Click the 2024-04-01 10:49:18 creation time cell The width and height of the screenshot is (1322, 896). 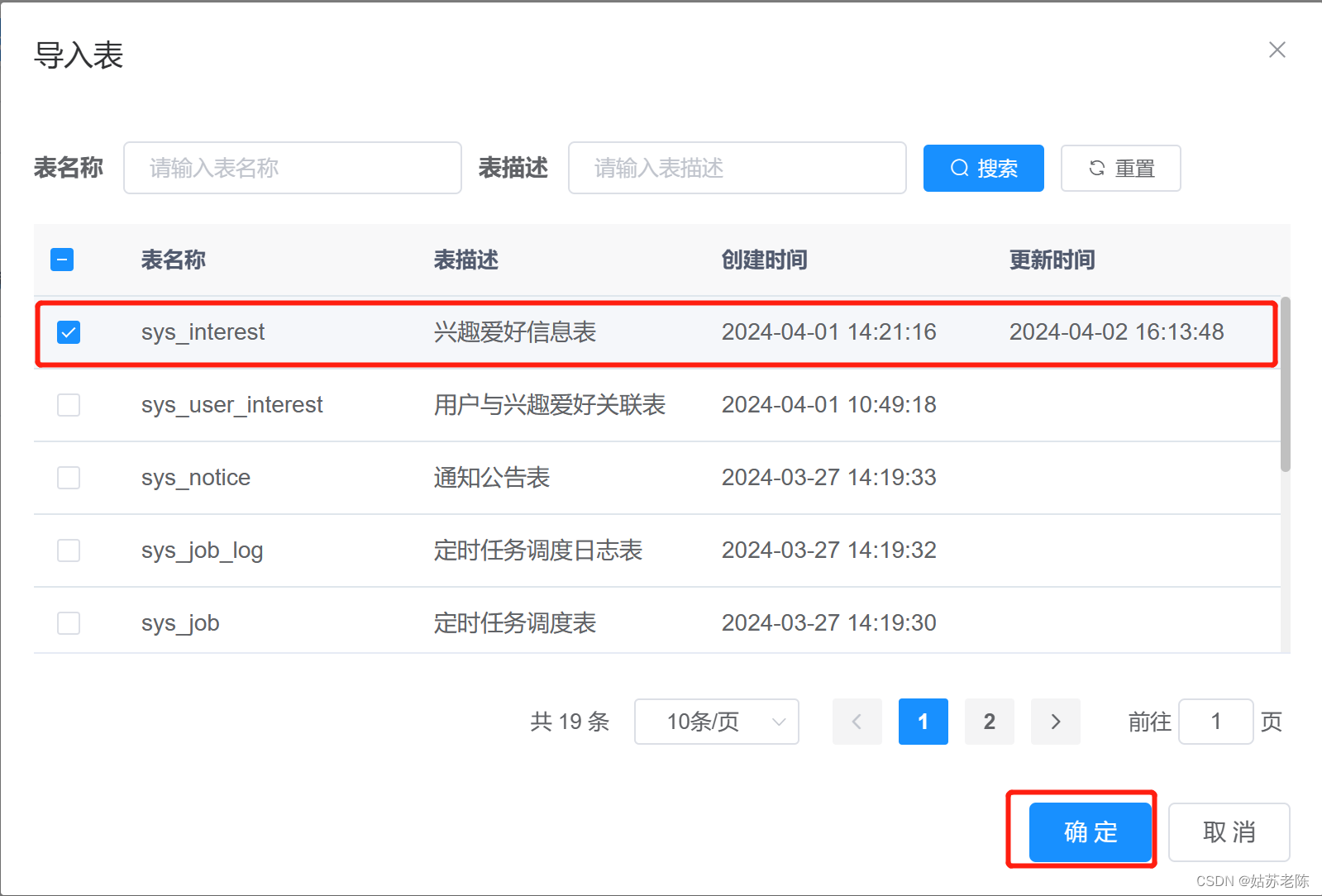point(829,405)
